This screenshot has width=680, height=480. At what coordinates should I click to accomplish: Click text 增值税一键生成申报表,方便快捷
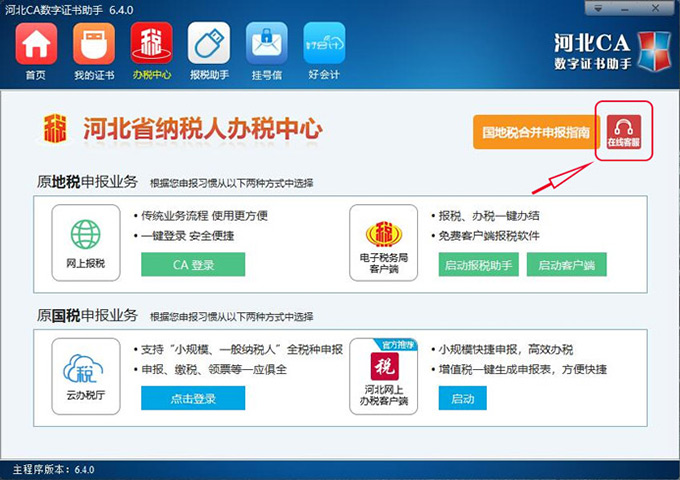pyautogui.click(x=523, y=369)
